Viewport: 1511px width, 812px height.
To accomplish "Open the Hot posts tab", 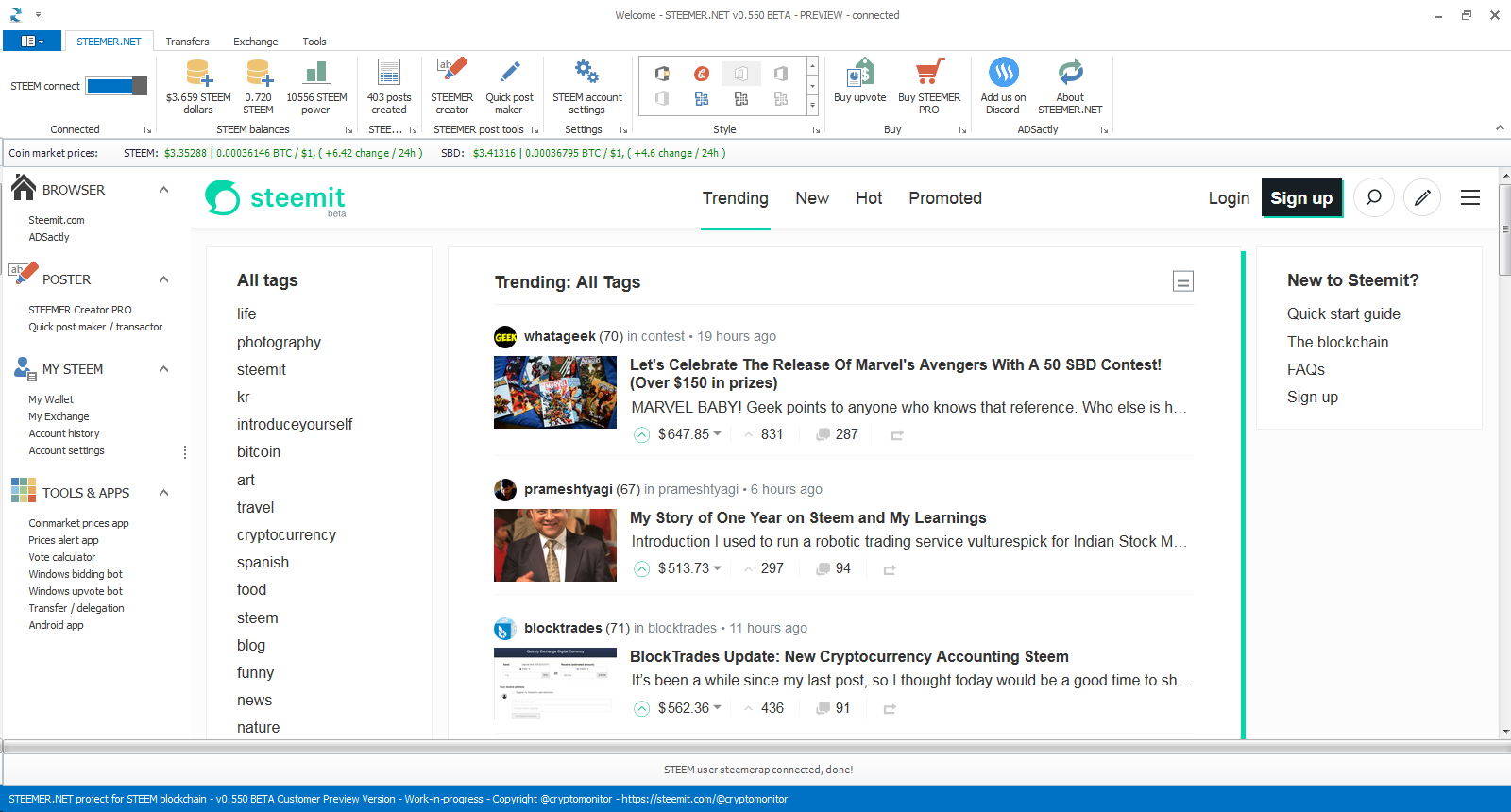I will click(869, 198).
